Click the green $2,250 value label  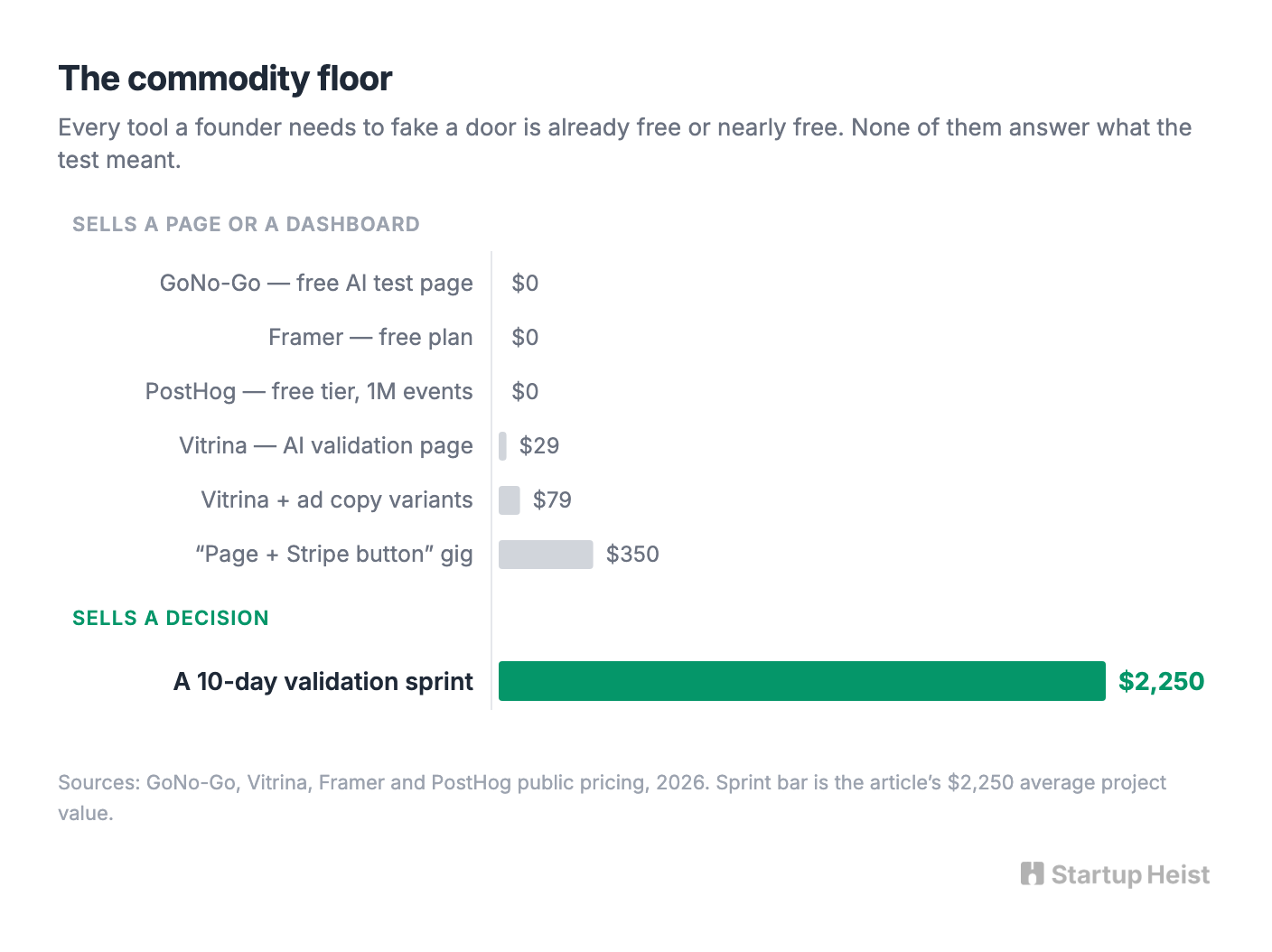coord(1161,681)
